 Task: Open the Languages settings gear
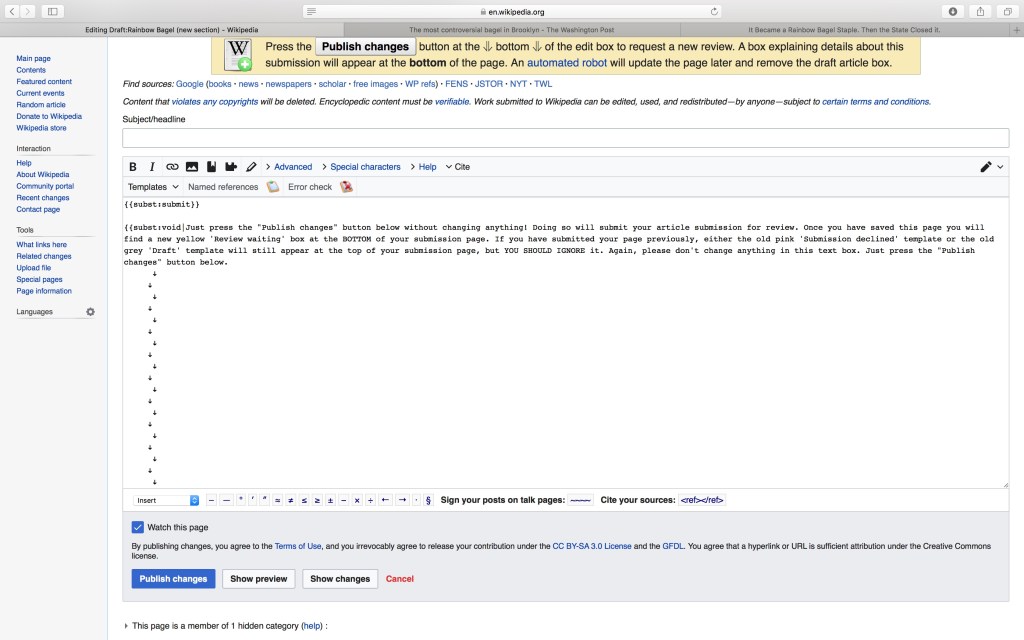pos(90,312)
